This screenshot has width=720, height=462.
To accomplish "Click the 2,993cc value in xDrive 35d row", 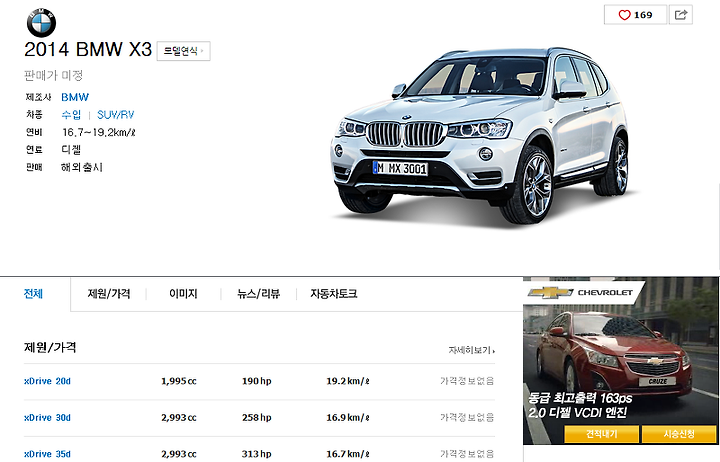I will pos(179,454).
